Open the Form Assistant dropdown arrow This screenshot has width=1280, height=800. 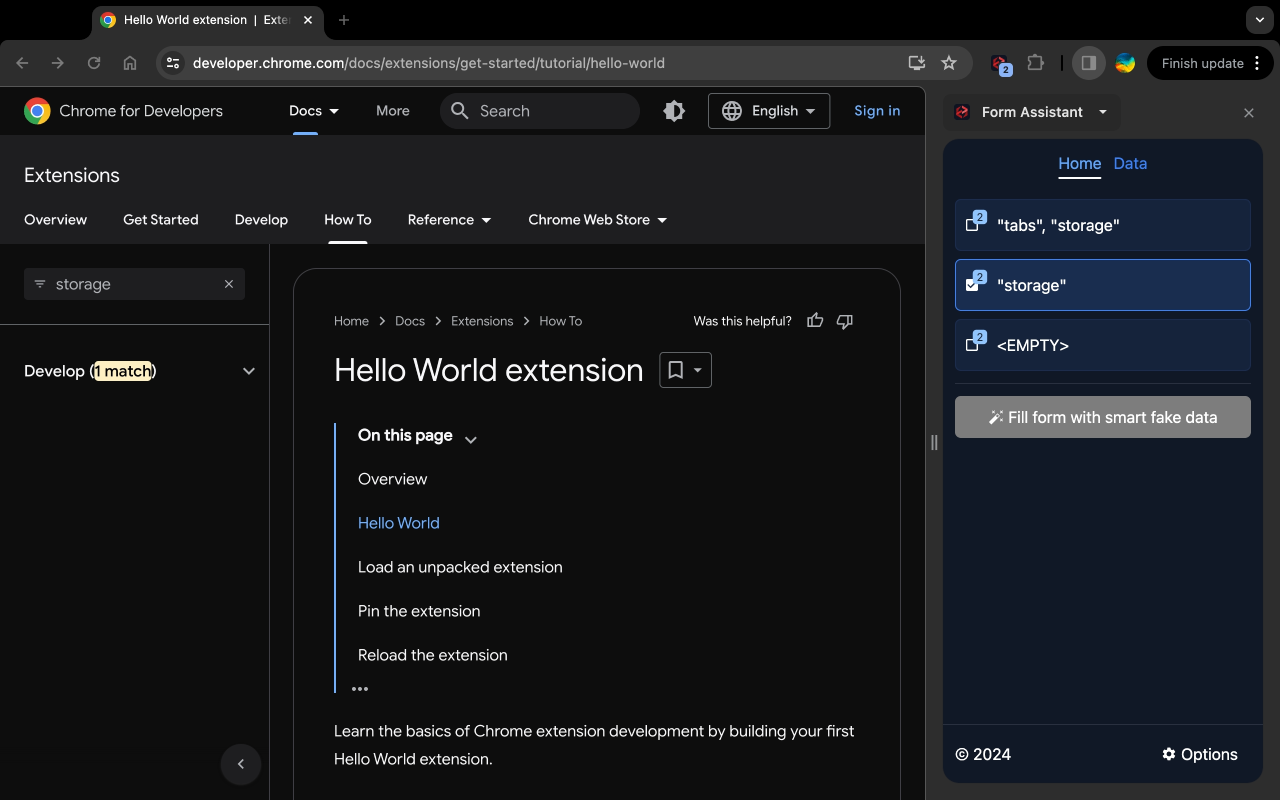(1102, 112)
